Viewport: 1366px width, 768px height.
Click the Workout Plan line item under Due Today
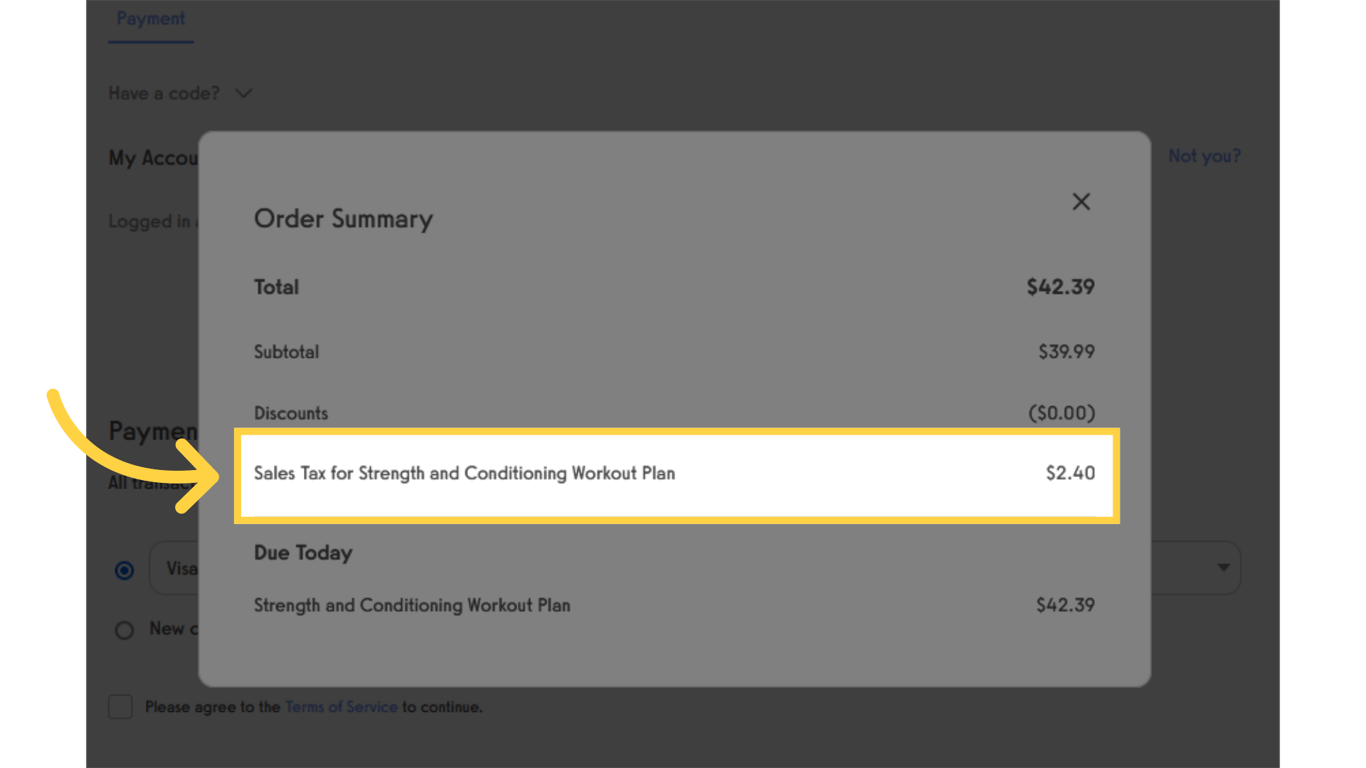412,605
